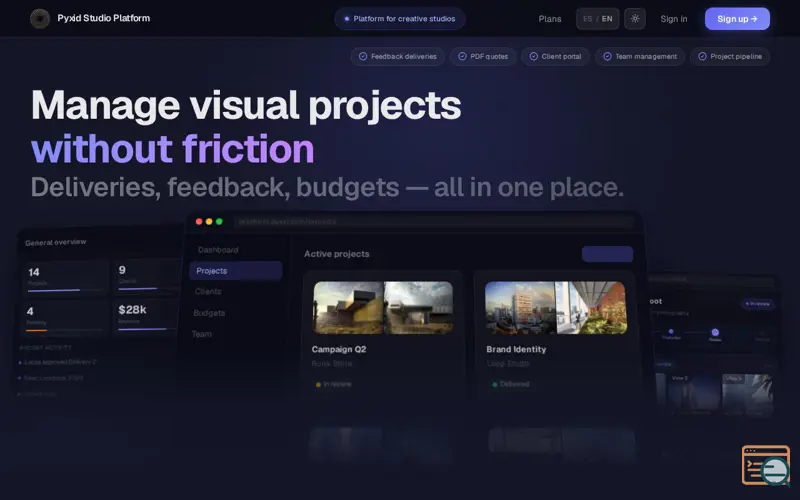Click the check icon in Team management
The image size is (800, 500).
tap(607, 57)
